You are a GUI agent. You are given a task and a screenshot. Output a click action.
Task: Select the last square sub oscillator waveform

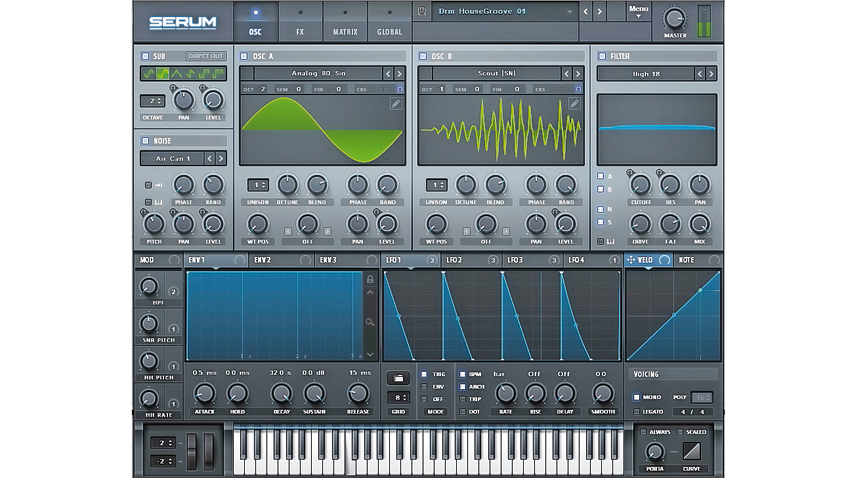click(218, 74)
